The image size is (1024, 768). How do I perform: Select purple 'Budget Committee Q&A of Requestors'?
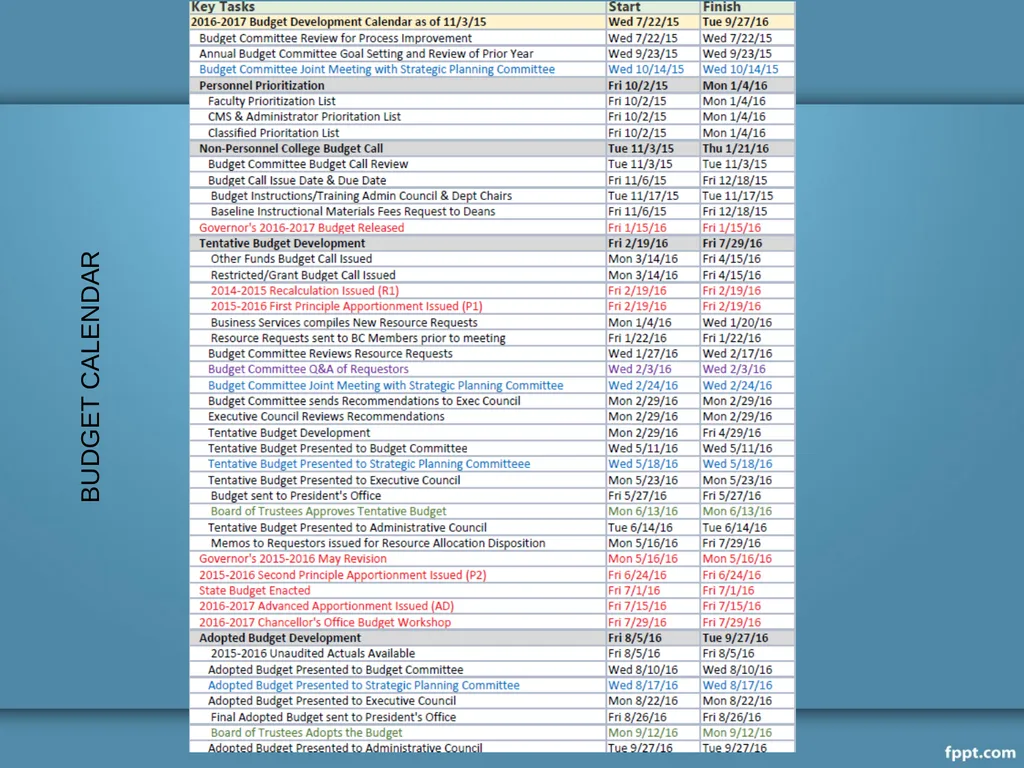click(x=308, y=369)
